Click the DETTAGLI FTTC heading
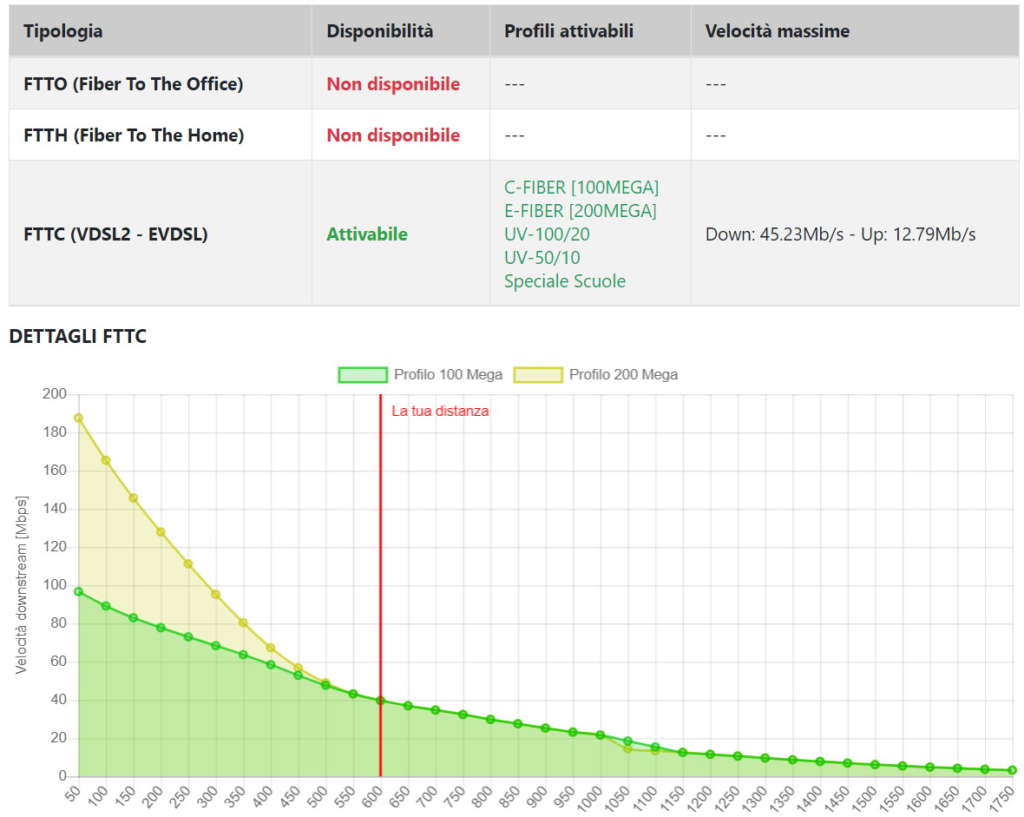Screen dimensions: 1024x817 78,336
